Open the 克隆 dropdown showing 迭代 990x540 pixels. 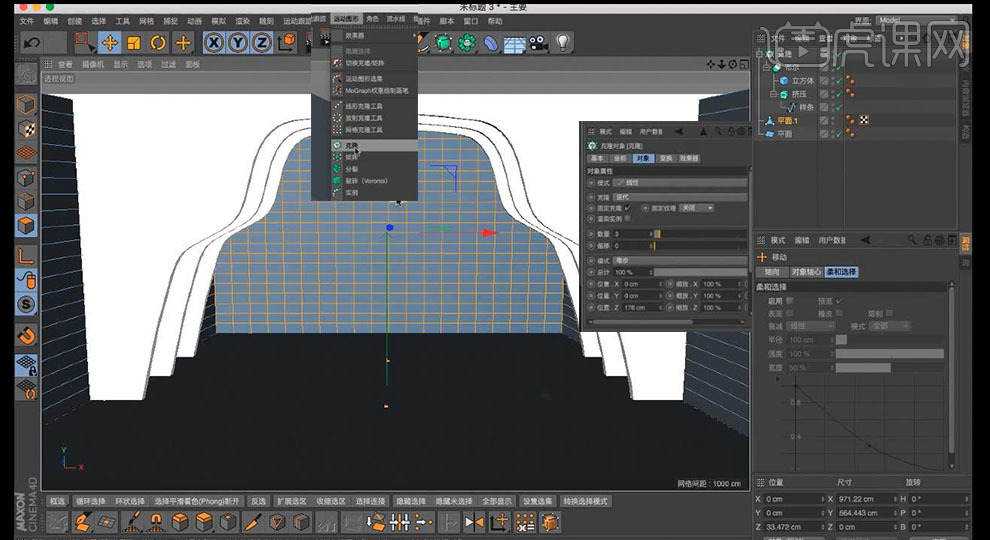680,197
